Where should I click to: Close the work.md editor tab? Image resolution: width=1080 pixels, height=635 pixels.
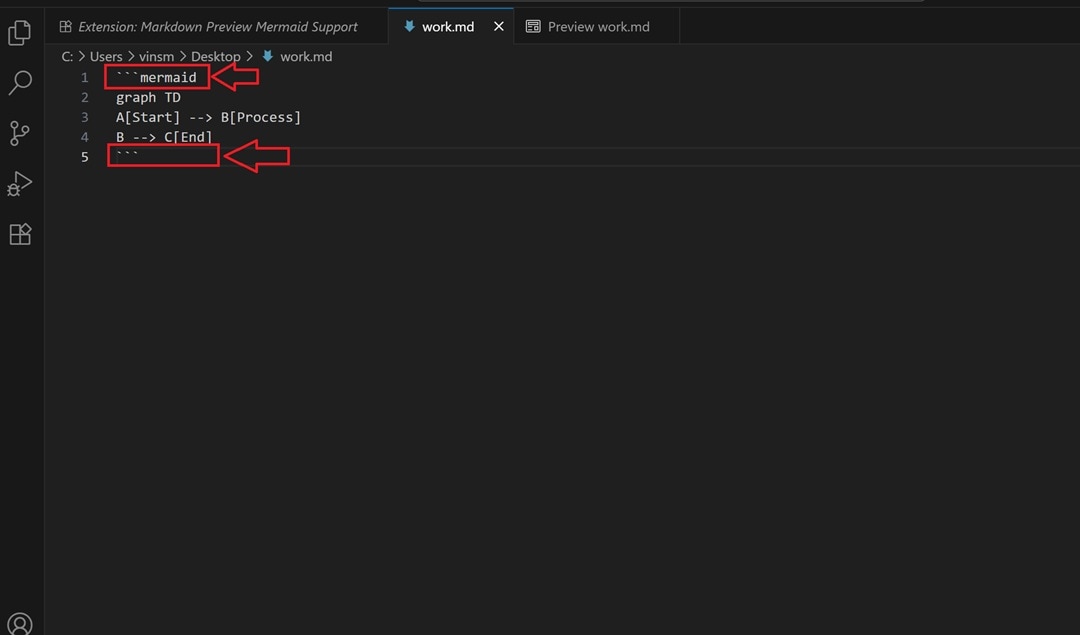click(498, 26)
